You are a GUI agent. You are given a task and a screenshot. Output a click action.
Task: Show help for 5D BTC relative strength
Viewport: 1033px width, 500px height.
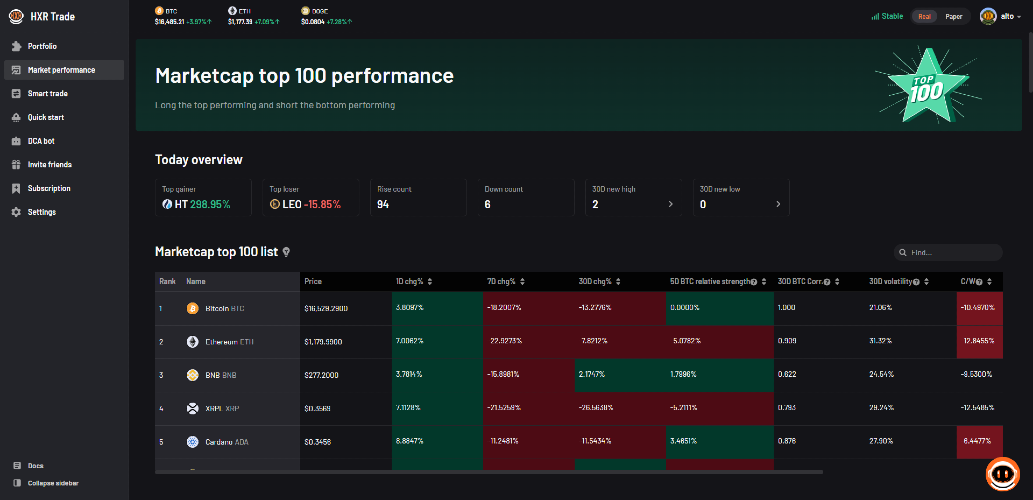pyautogui.click(x=753, y=282)
